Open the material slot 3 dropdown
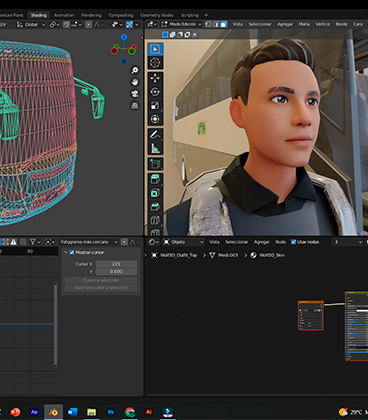The height and width of the screenshot is (420, 368). [x=347, y=242]
